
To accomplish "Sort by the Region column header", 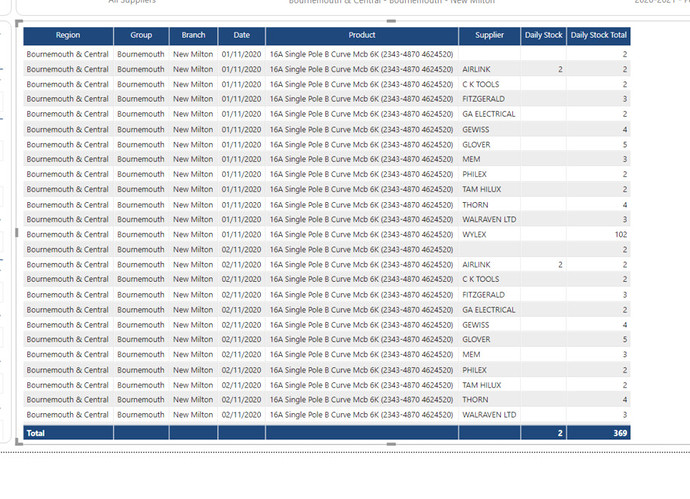I will tap(68, 35).
